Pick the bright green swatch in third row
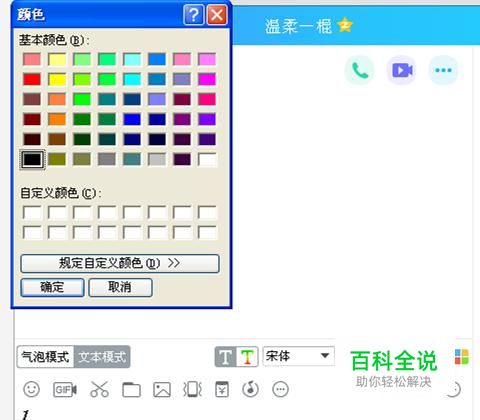Viewport: 480px width, 420px height. click(x=82, y=99)
